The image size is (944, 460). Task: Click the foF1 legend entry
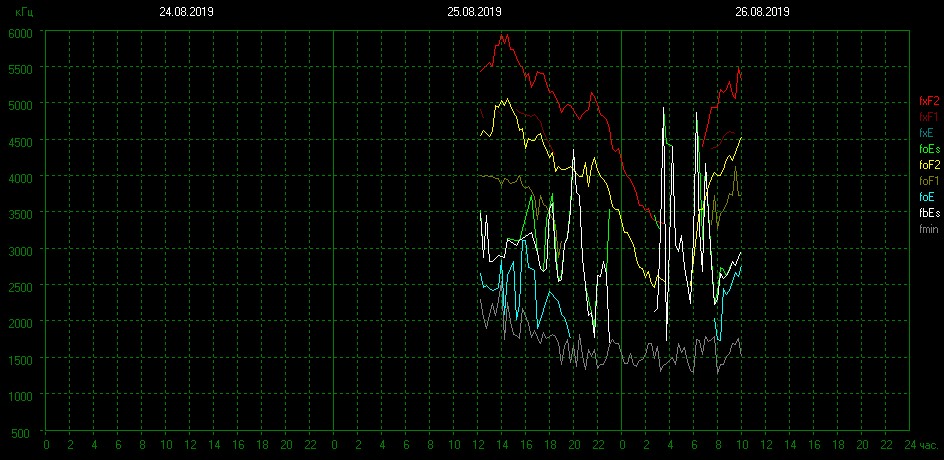tap(928, 181)
